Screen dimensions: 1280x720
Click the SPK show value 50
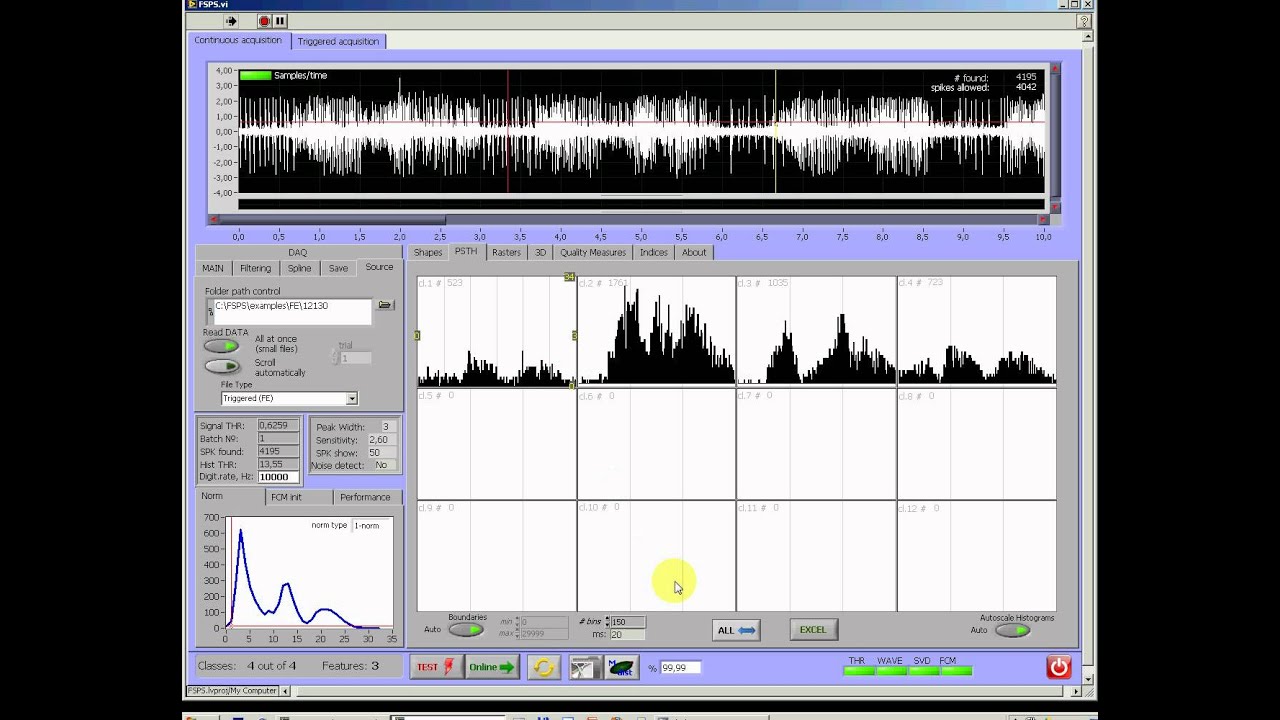tap(383, 453)
